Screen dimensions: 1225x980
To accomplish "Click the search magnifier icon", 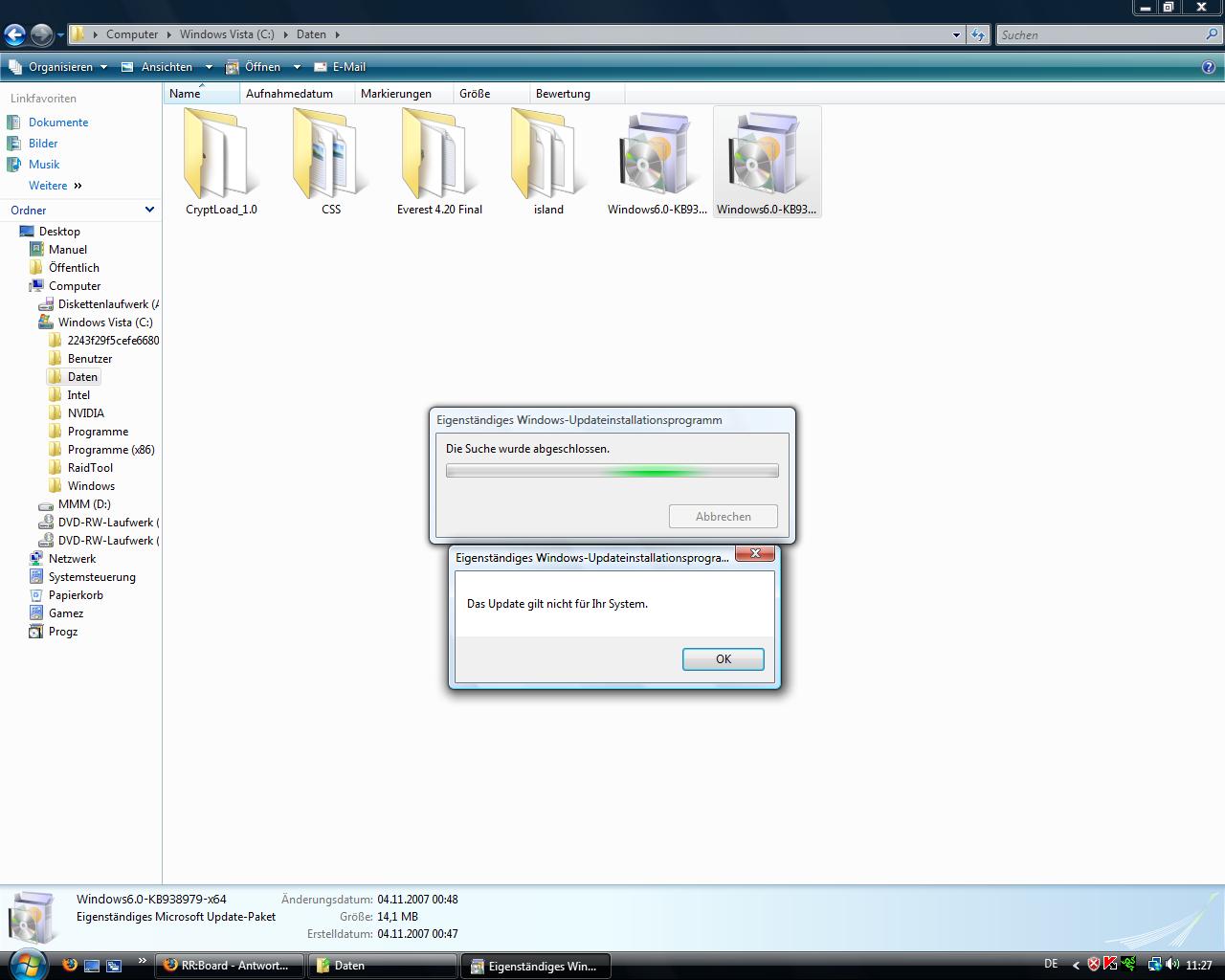I will click(x=1213, y=34).
